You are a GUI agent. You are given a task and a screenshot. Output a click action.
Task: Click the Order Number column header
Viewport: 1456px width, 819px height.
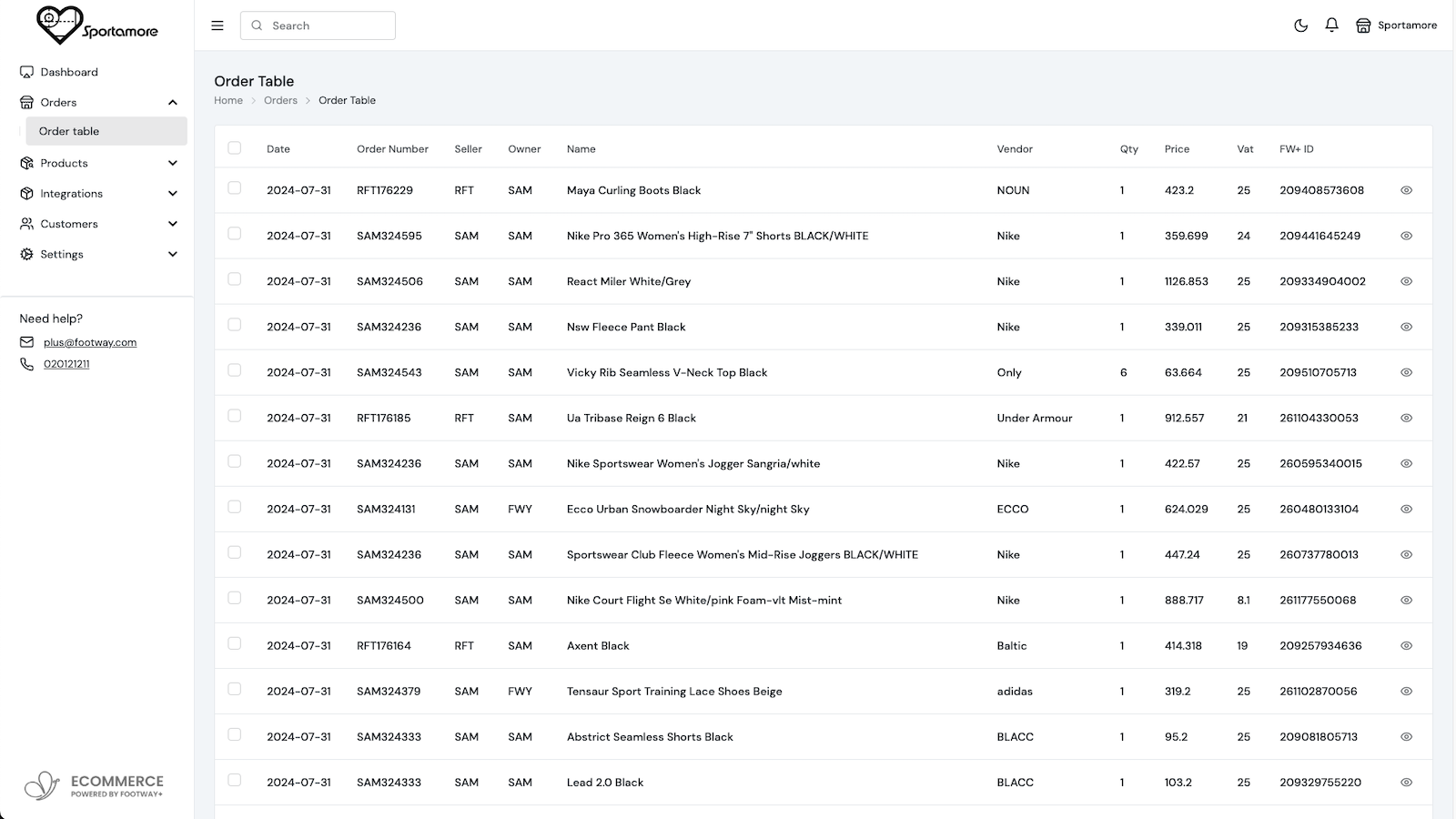click(392, 149)
